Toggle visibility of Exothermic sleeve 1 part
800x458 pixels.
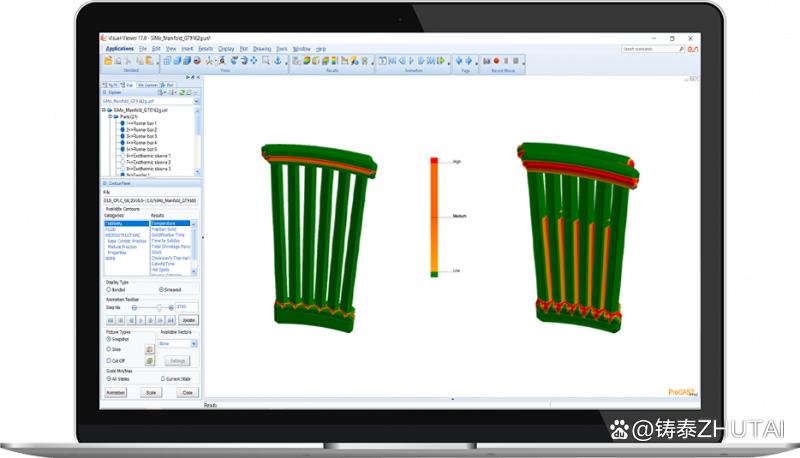click(x=122, y=156)
